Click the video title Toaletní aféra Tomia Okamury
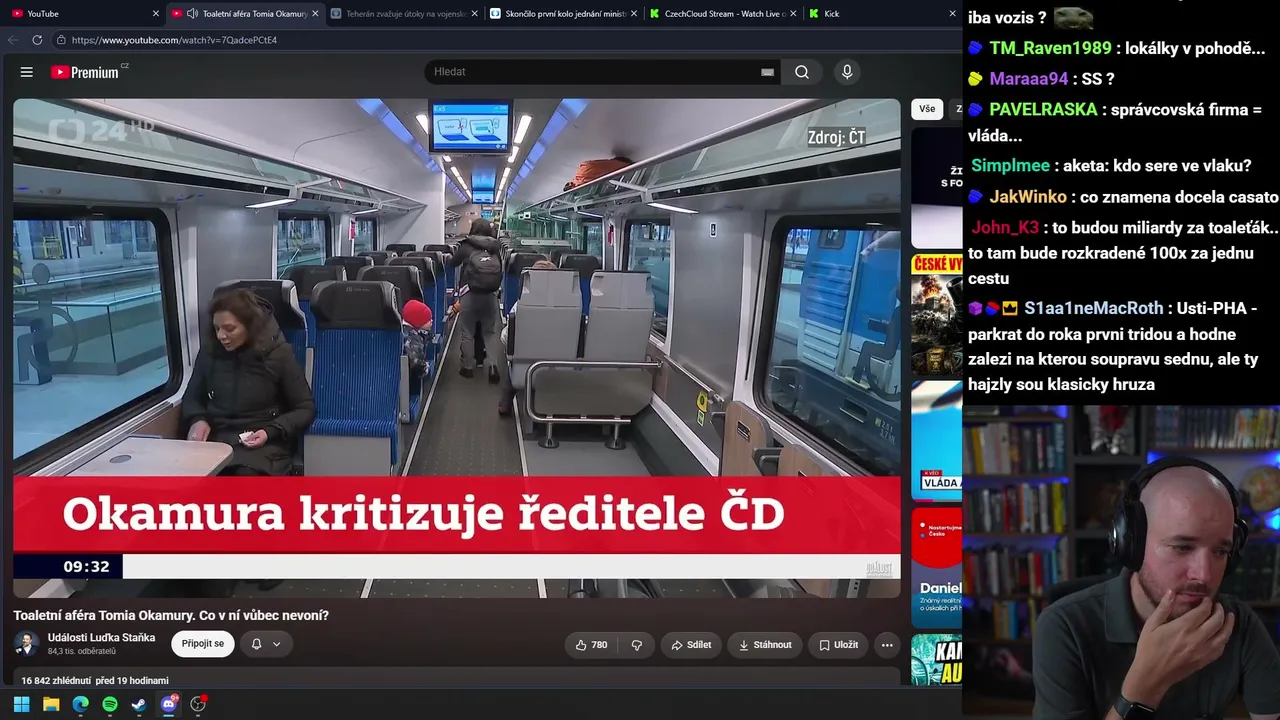The width and height of the screenshot is (1280, 720). (x=171, y=615)
